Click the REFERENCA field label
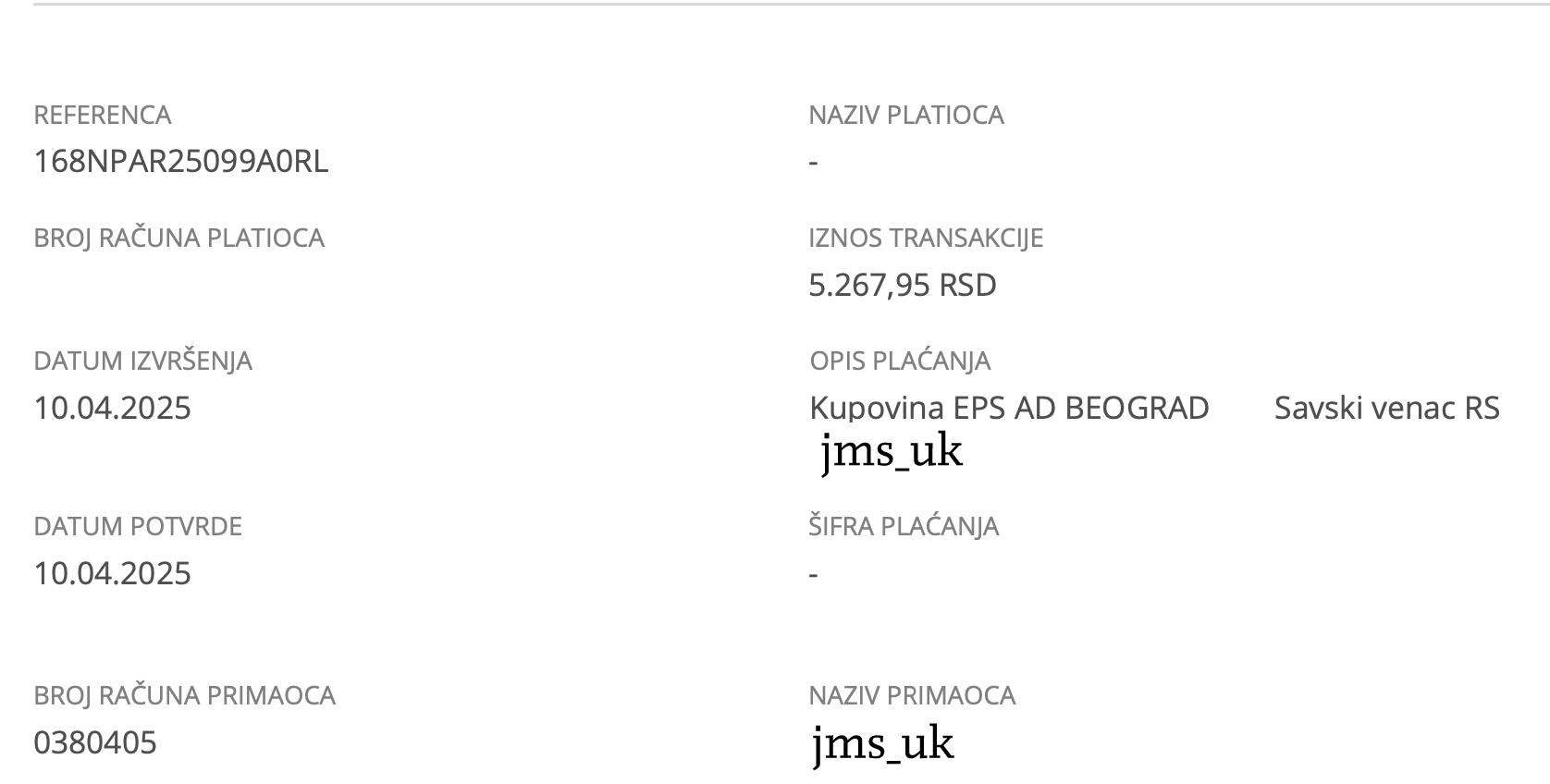1550x784 pixels. click(x=103, y=116)
